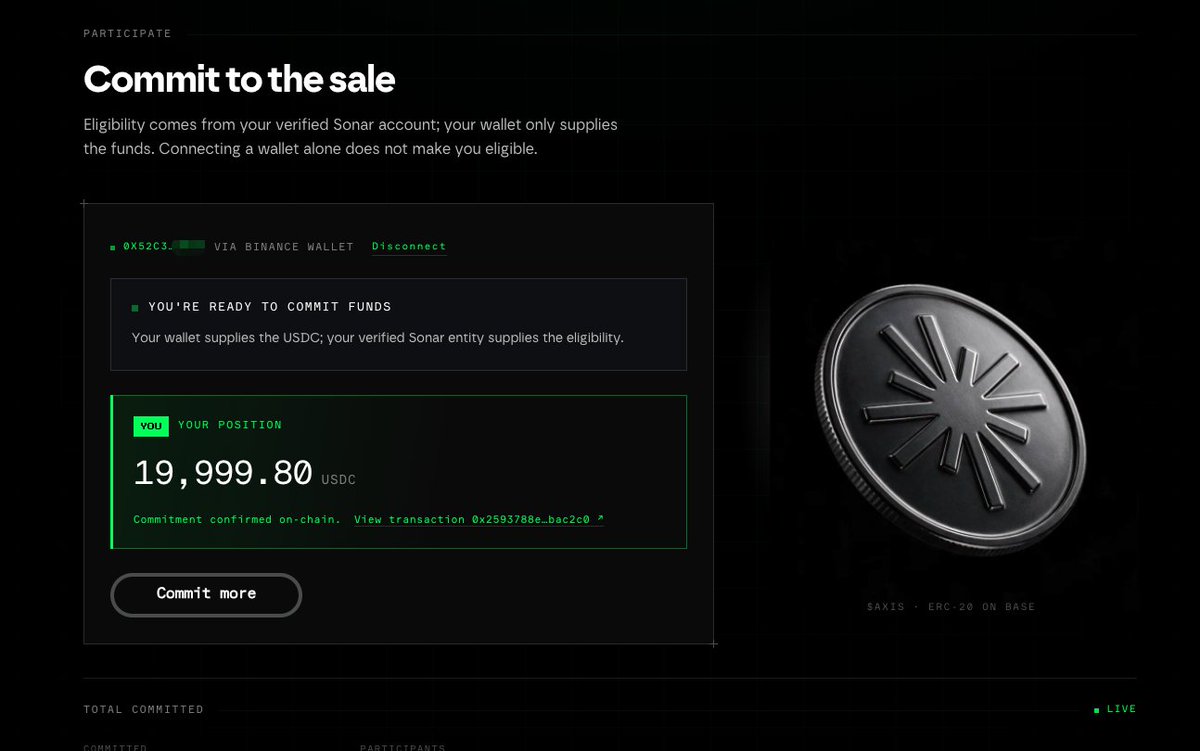Screen dimensions: 1200x751
Task: Select the truncated 0X52C3 wallet address
Action: tap(164, 246)
